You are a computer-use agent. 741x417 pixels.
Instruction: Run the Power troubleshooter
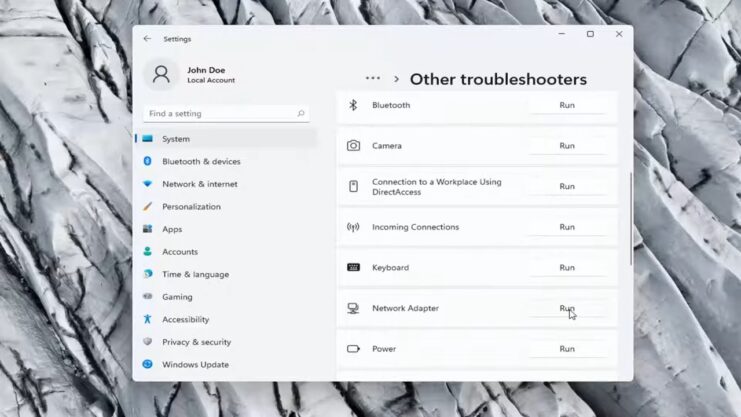[x=567, y=349]
